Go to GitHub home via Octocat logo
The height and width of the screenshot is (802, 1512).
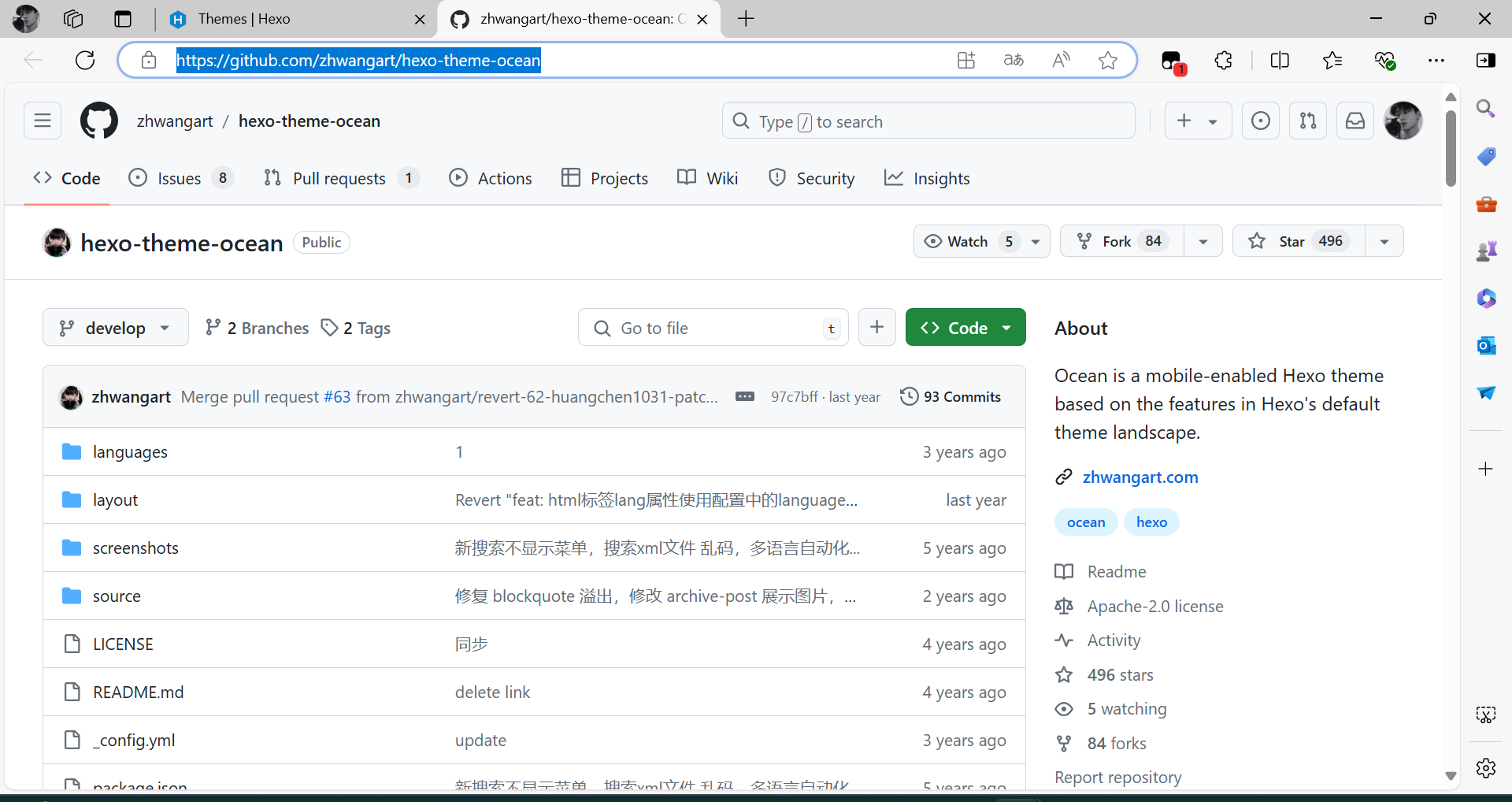point(99,121)
